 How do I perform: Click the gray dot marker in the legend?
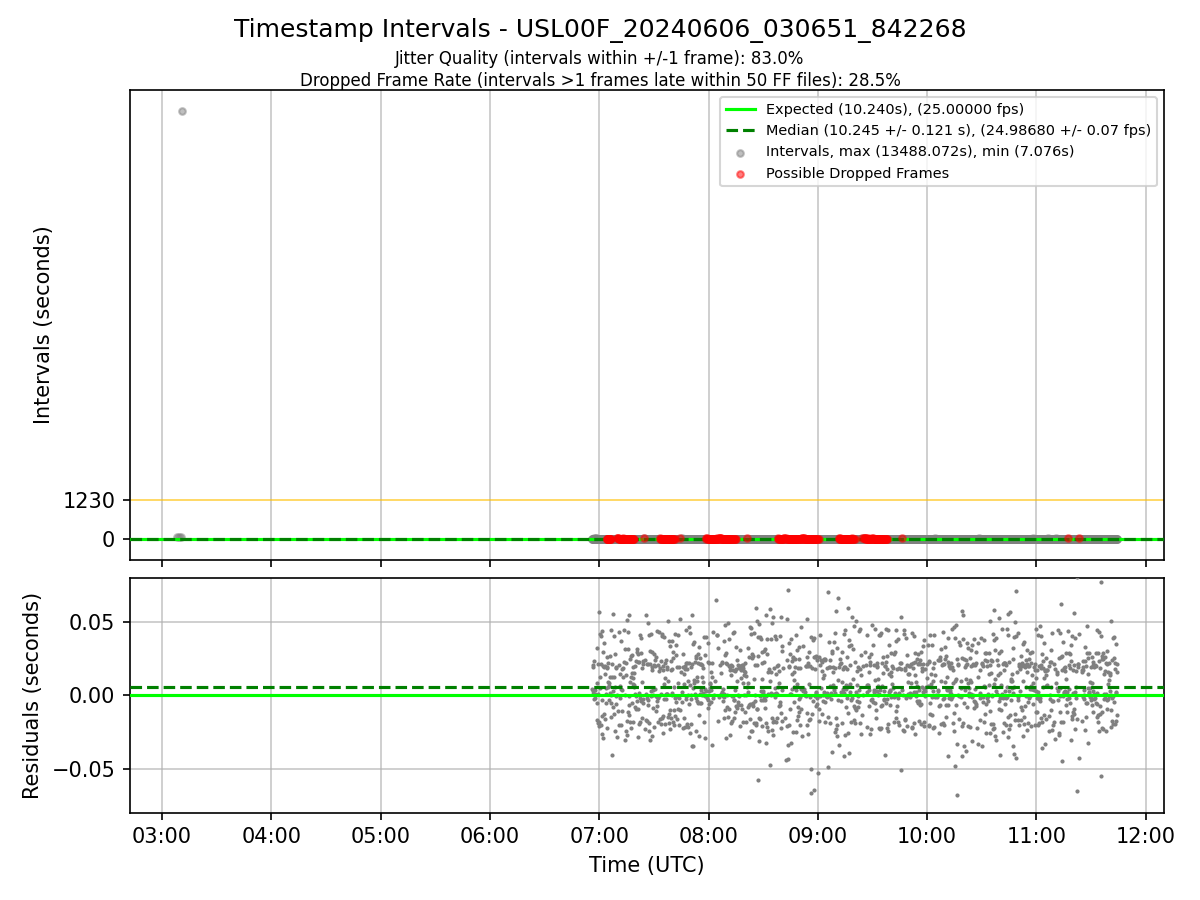tap(740, 153)
